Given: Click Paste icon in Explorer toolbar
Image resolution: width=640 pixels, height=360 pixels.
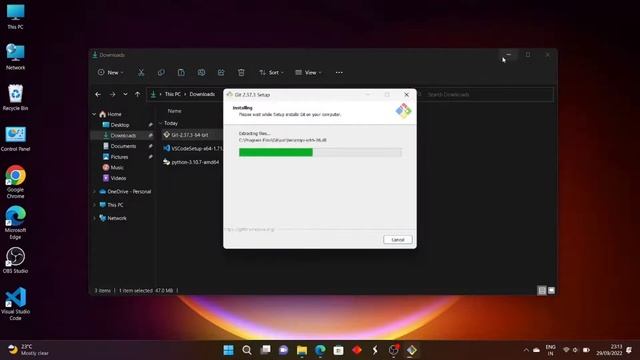Looking at the screenshot, I should [x=181, y=73].
